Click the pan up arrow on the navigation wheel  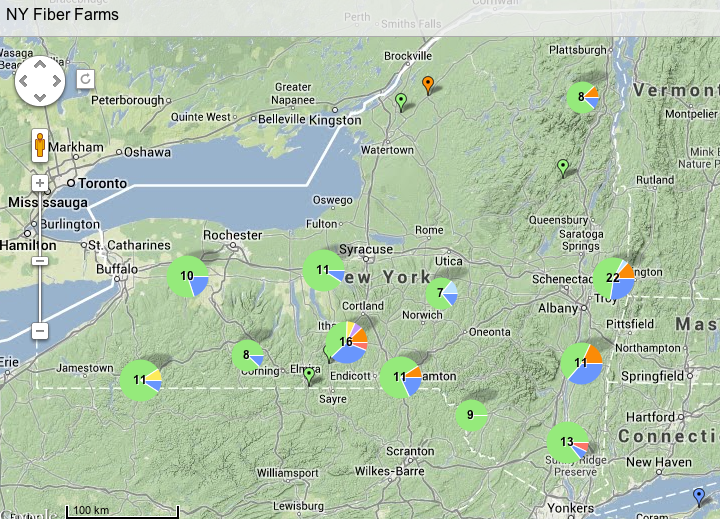(x=40, y=66)
